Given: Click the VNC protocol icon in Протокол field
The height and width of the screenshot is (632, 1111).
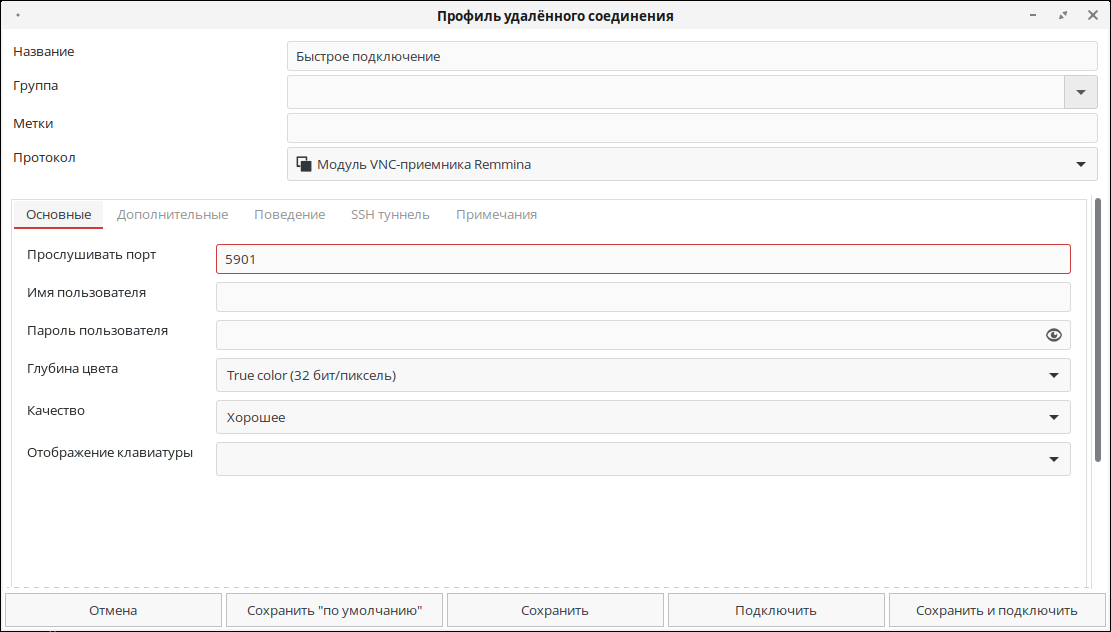Looking at the screenshot, I should click(303, 164).
